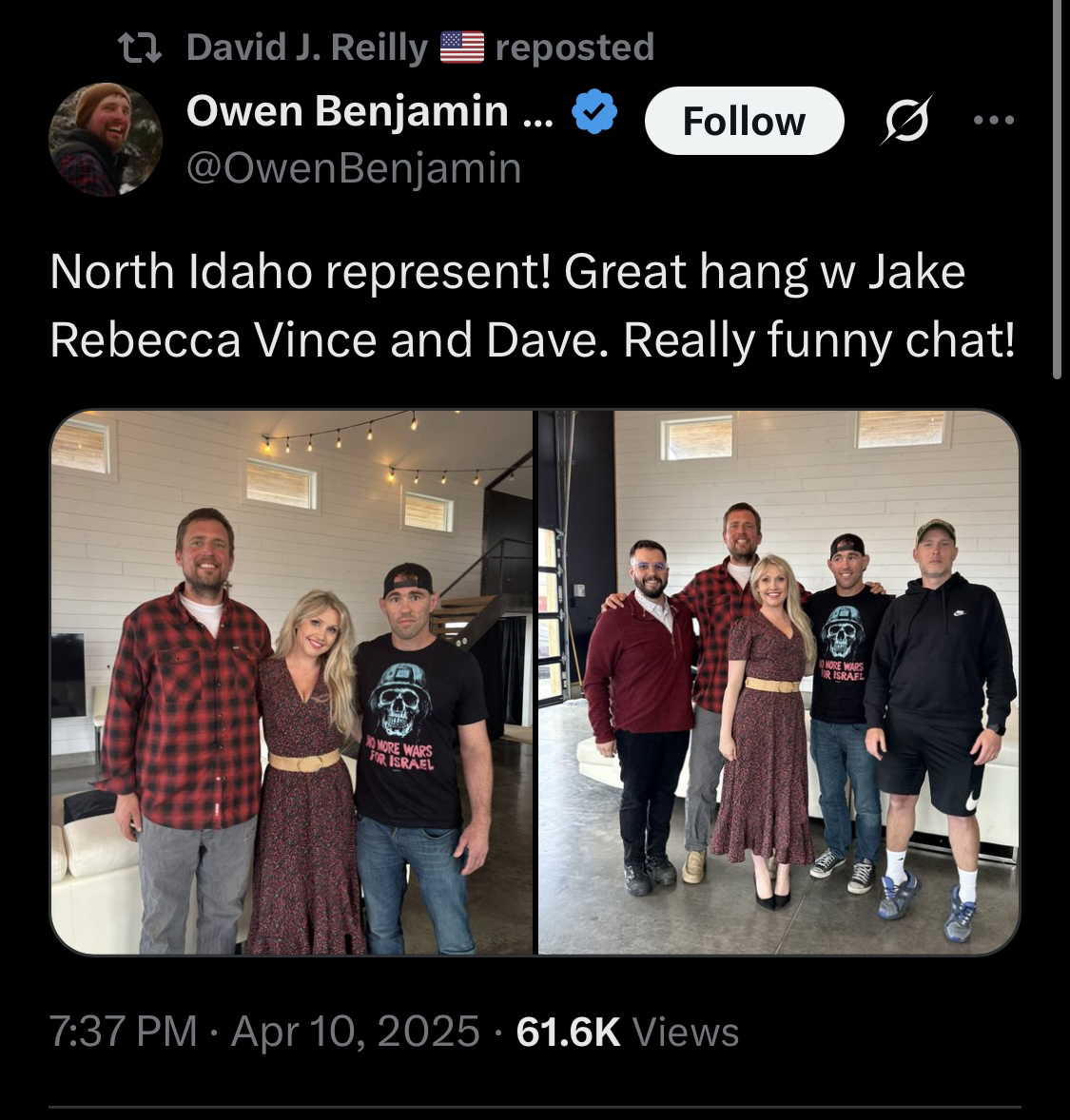Image resolution: width=1070 pixels, height=1120 pixels.
Task: Click the repost arrows icon
Action: click(x=140, y=48)
